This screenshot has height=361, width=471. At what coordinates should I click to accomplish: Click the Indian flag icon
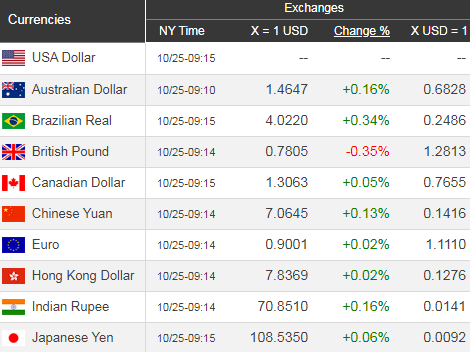click(x=13, y=307)
